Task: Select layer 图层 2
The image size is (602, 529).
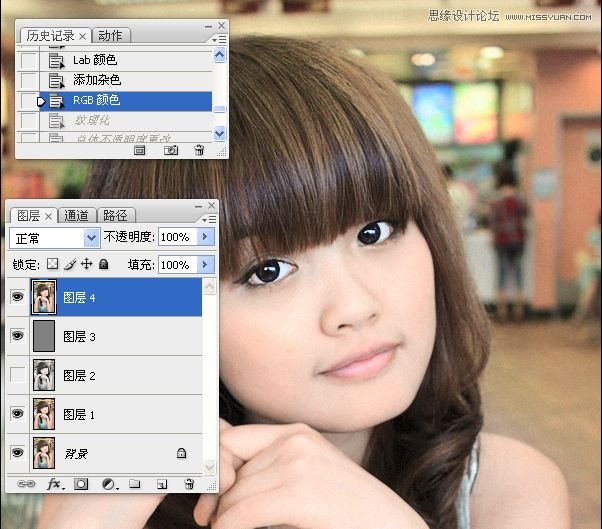Action: [116, 375]
